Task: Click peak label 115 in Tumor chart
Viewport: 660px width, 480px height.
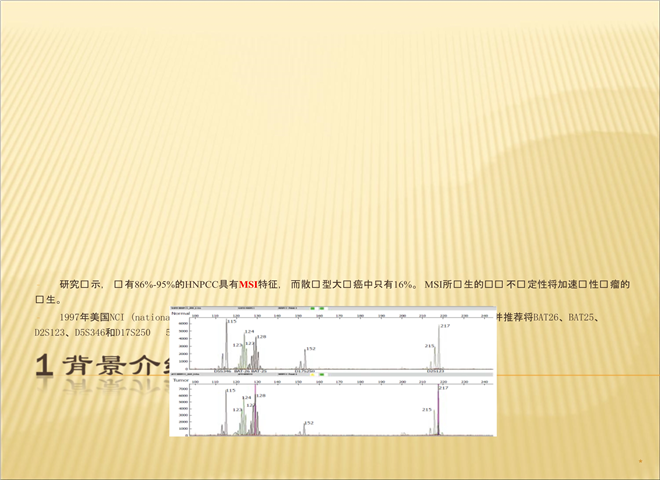Action: coord(230,391)
